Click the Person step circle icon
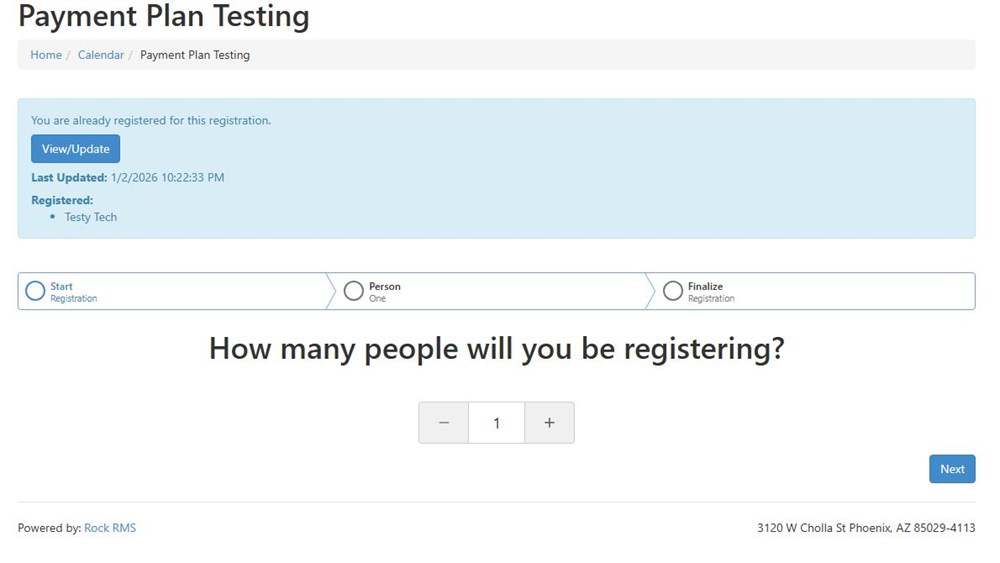The width and height of the screenshot is (1000, 563). tap(353, 291)
